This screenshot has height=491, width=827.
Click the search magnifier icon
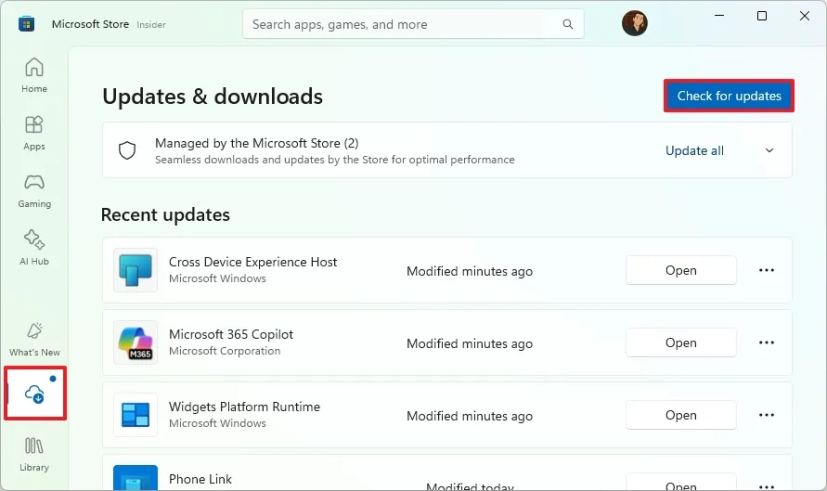(568, 24)
